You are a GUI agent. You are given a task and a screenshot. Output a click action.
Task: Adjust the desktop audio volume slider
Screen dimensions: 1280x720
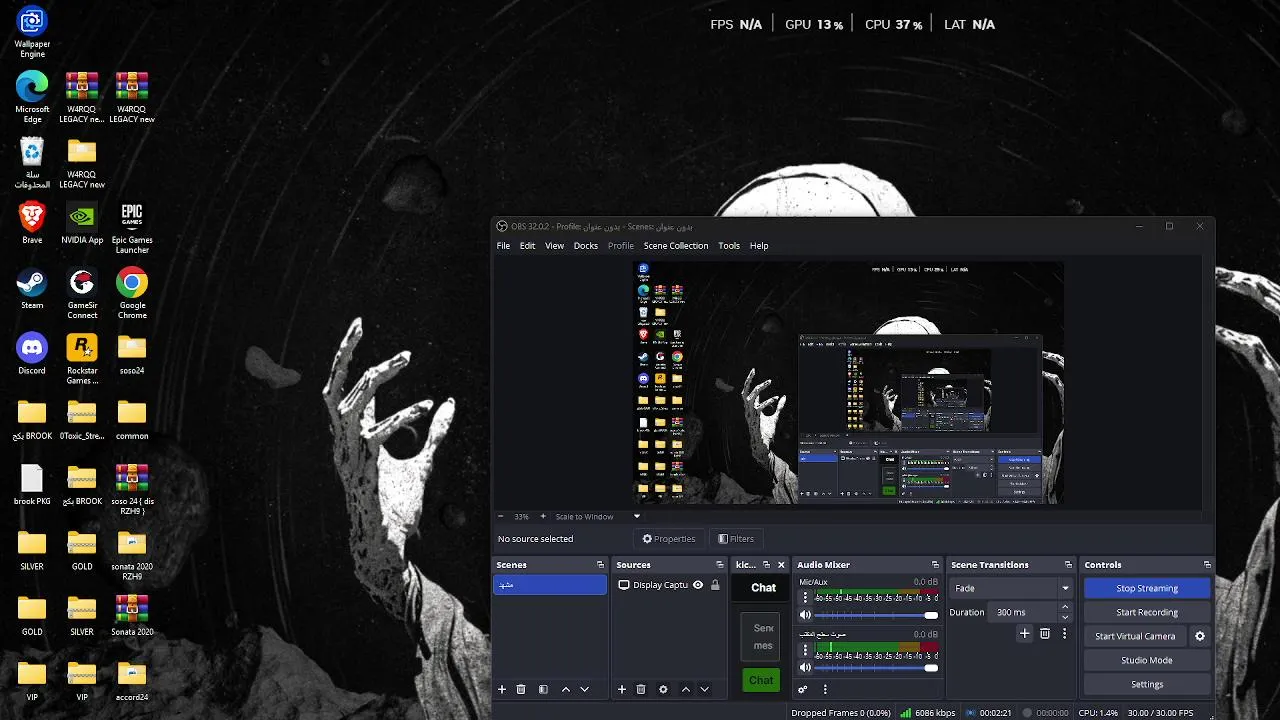(876, 667)
